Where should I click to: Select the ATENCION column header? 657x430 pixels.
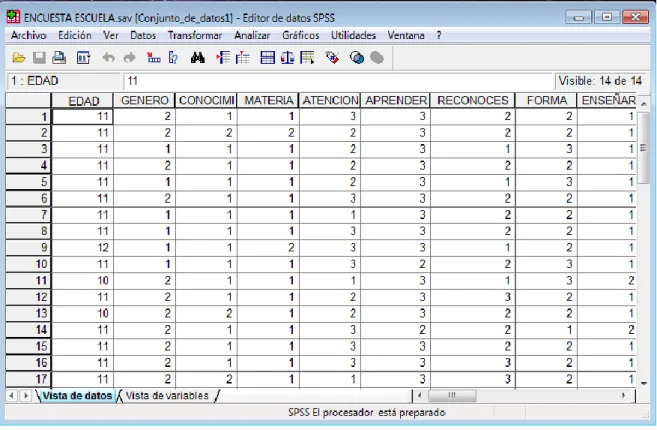click(x=330, y=101)
